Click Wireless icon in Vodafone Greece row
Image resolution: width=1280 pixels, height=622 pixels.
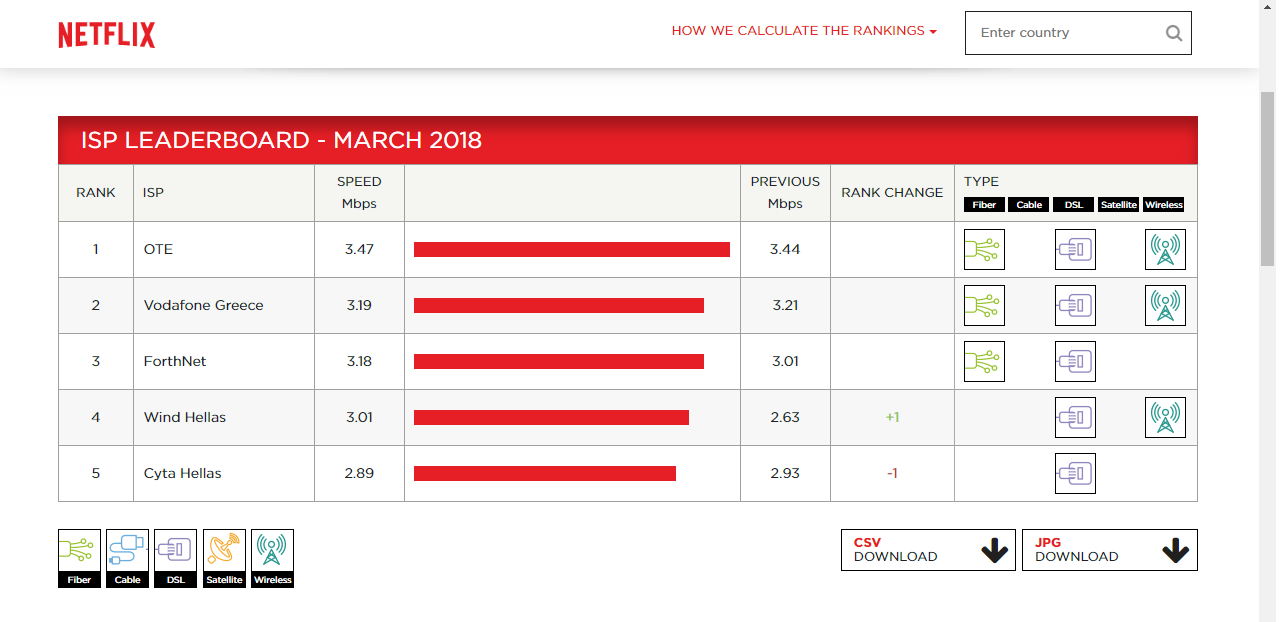pyautogui.click(x=1165, y=305)
